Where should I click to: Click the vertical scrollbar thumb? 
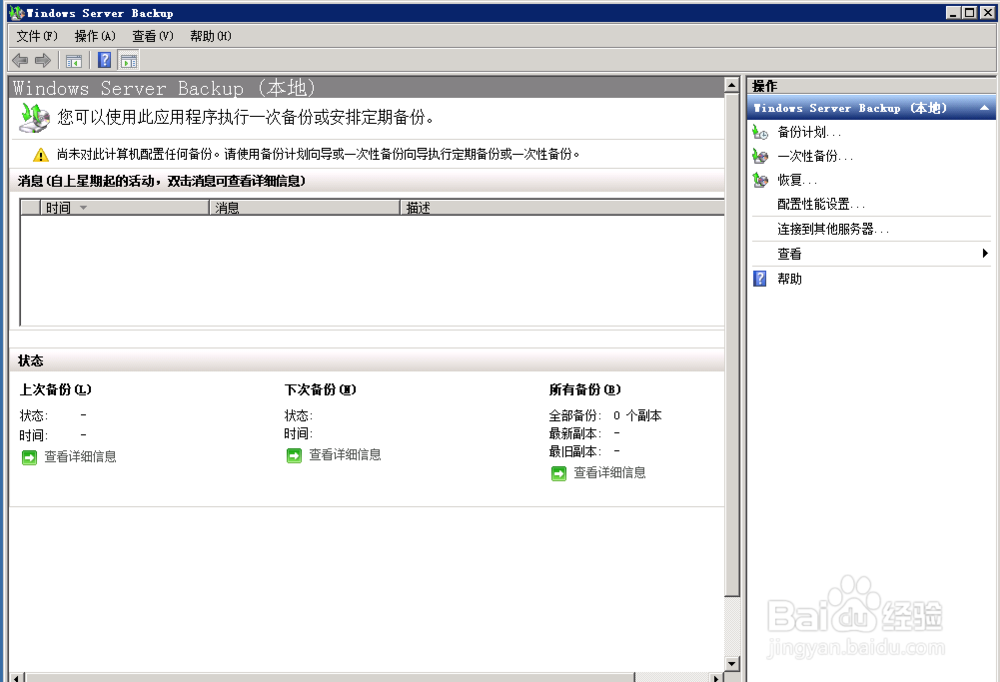(732, 345)
